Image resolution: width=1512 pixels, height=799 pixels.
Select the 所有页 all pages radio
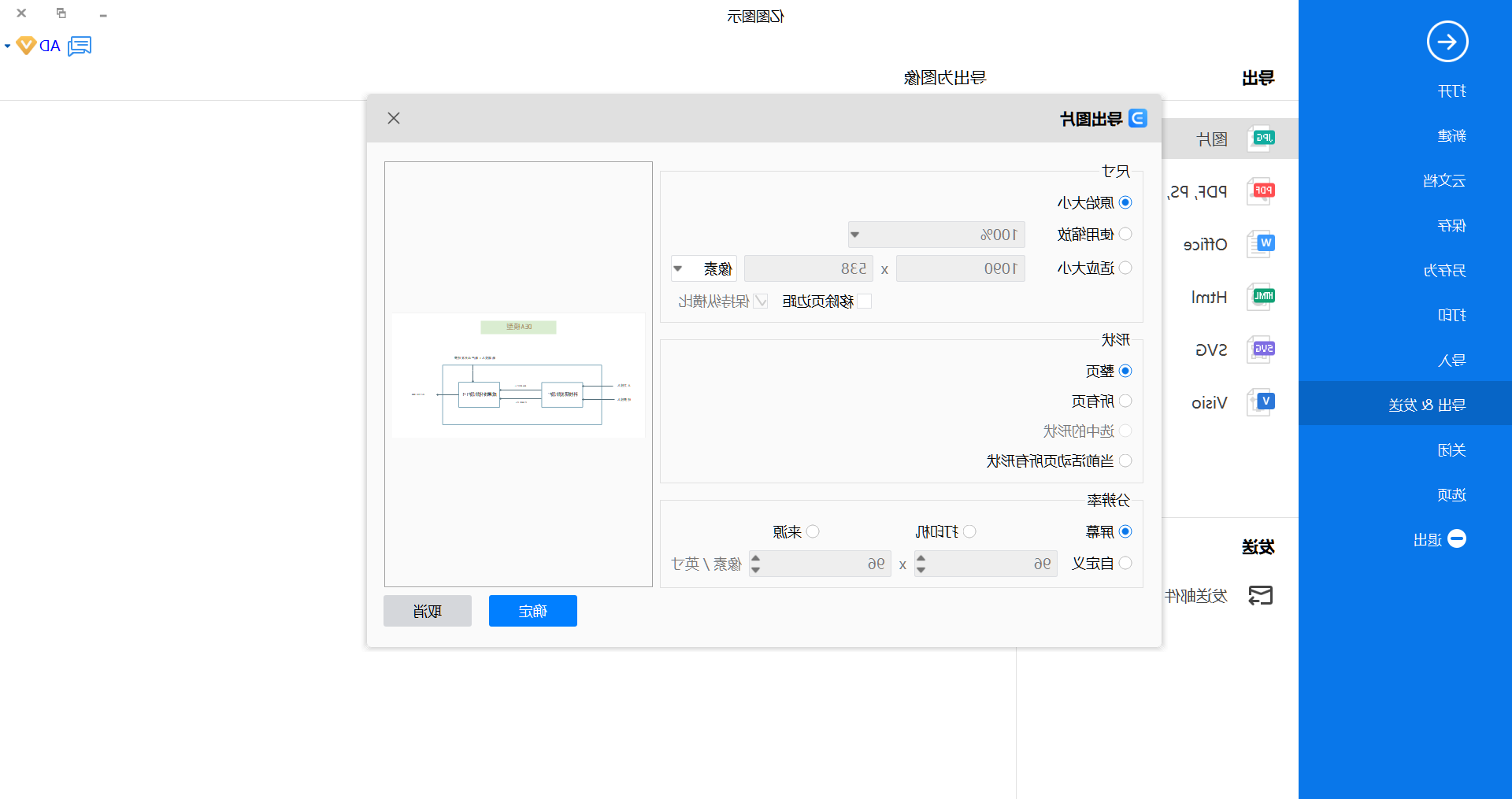(x=1125, y=401)
